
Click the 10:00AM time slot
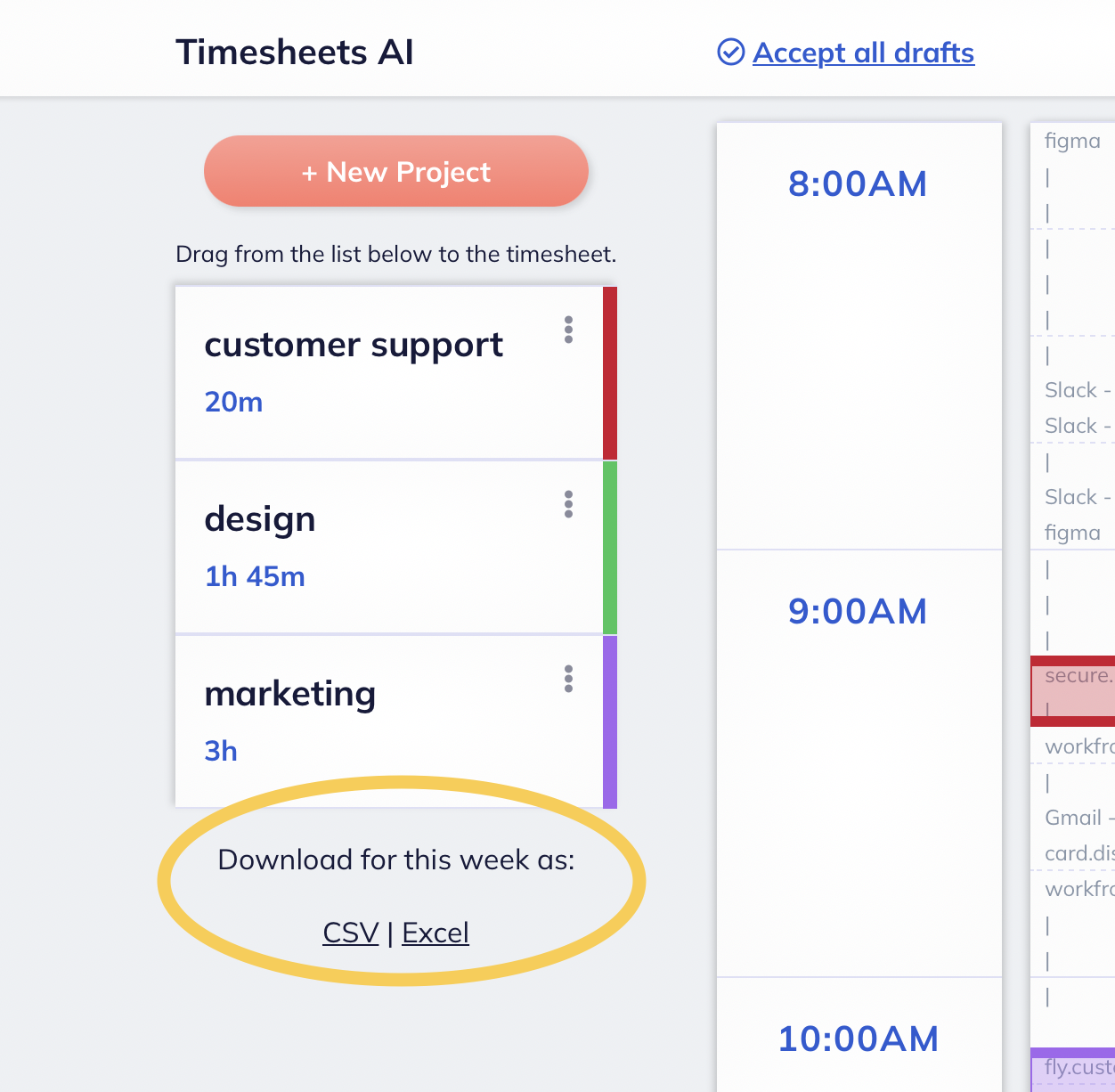(858, 1039)
